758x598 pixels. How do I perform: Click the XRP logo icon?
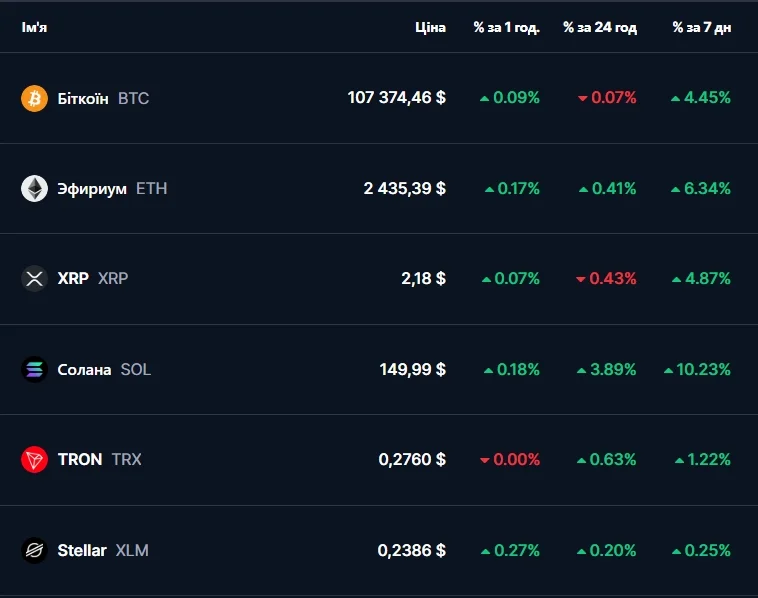[x=34, y=278]
